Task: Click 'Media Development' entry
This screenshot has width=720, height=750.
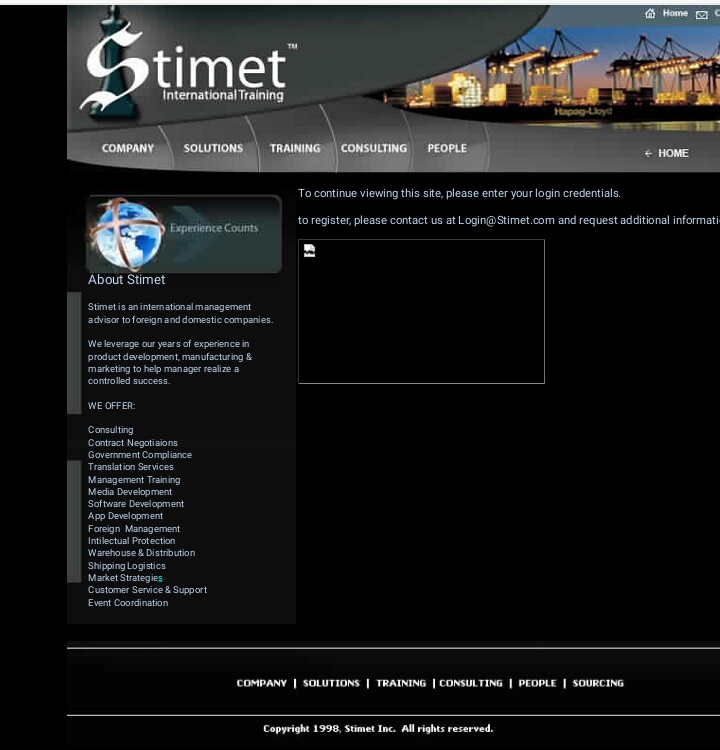Action: tap(130, 492)
